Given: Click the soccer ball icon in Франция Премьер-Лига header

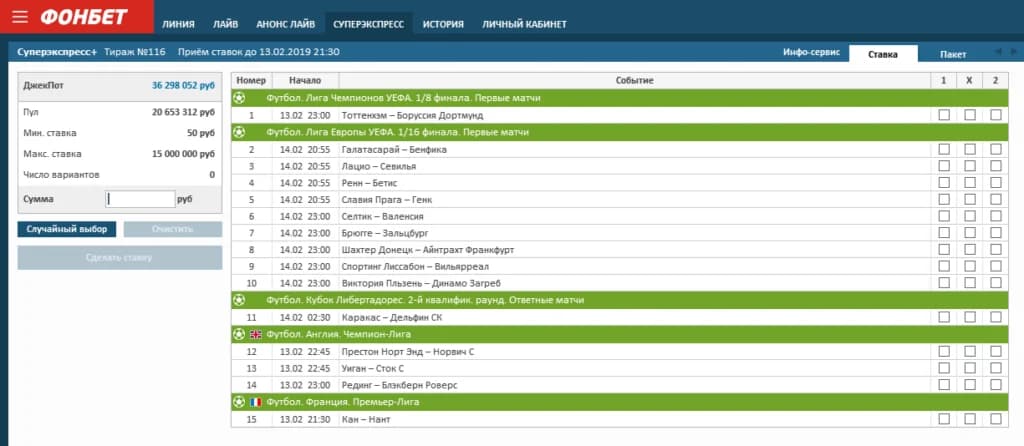Looking at the screenshot, I should (x=240, y=402).
